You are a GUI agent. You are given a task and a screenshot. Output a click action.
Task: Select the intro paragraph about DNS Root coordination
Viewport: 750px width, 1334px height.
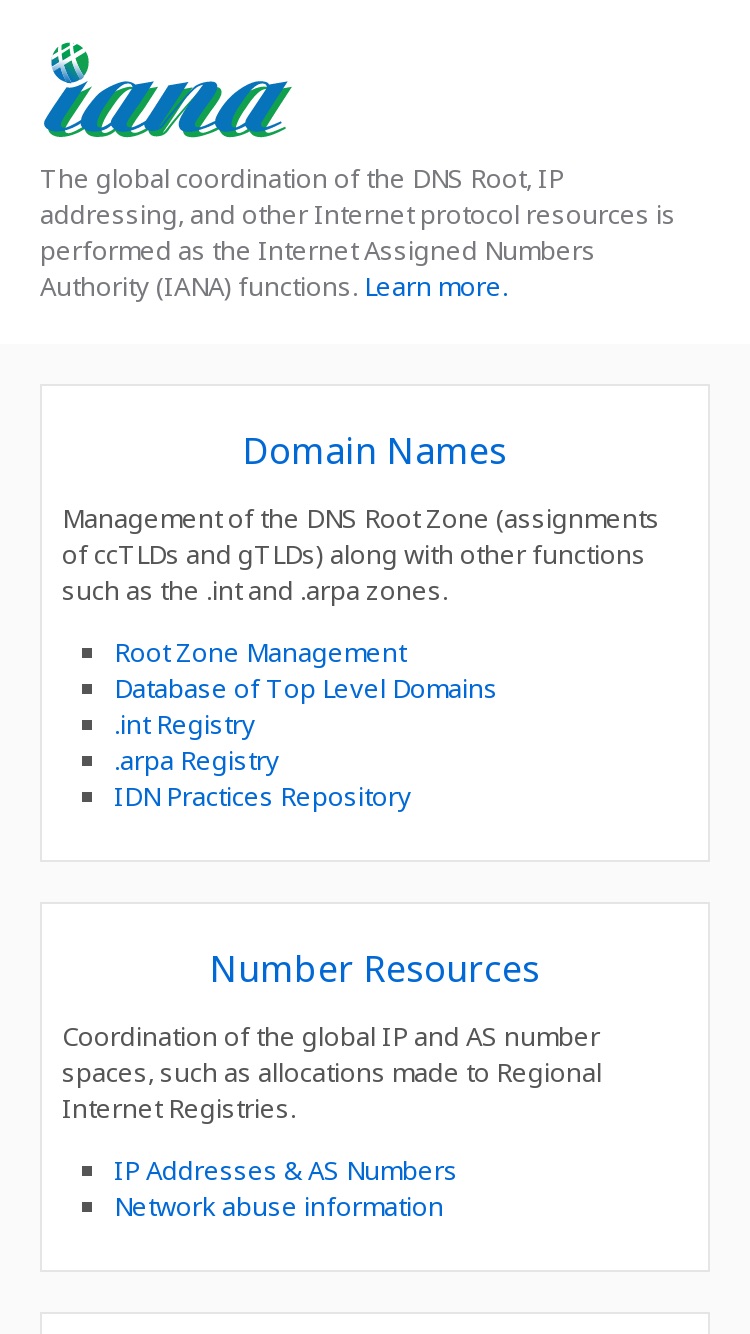point(357,233)
